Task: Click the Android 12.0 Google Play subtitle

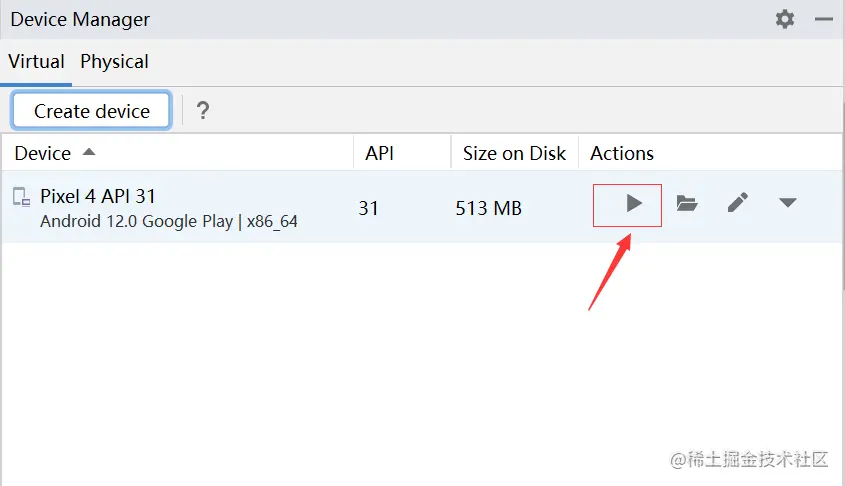Action: (168, 221)
